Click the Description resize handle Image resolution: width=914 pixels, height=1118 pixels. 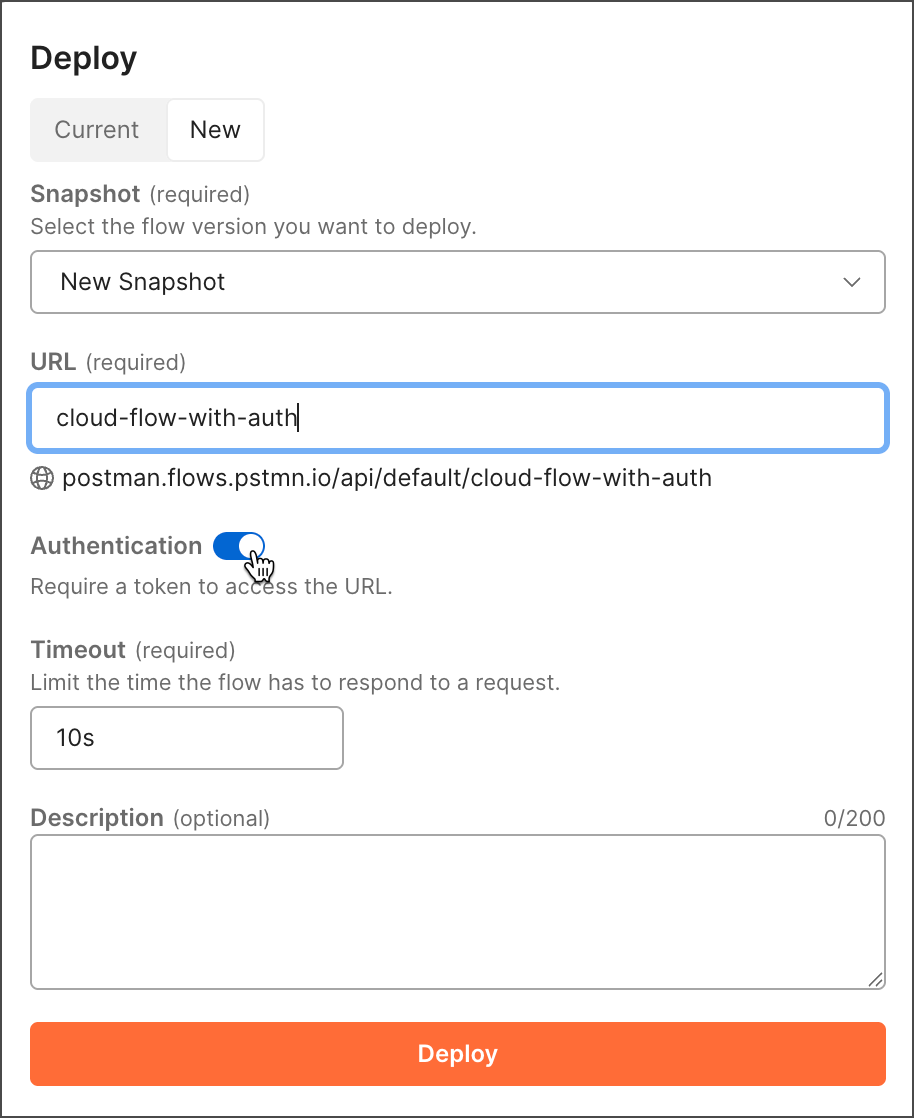tap(876, 977)
